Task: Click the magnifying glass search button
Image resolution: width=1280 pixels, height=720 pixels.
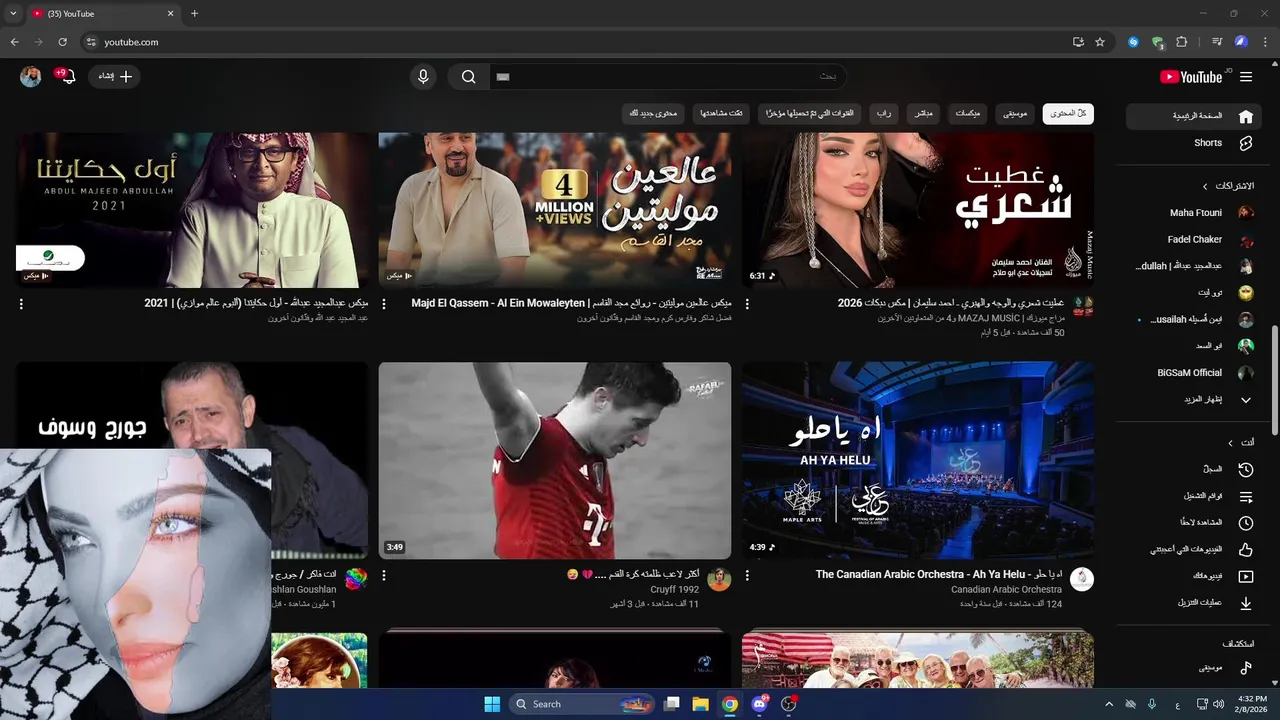Action: click(x=468, y=77)
